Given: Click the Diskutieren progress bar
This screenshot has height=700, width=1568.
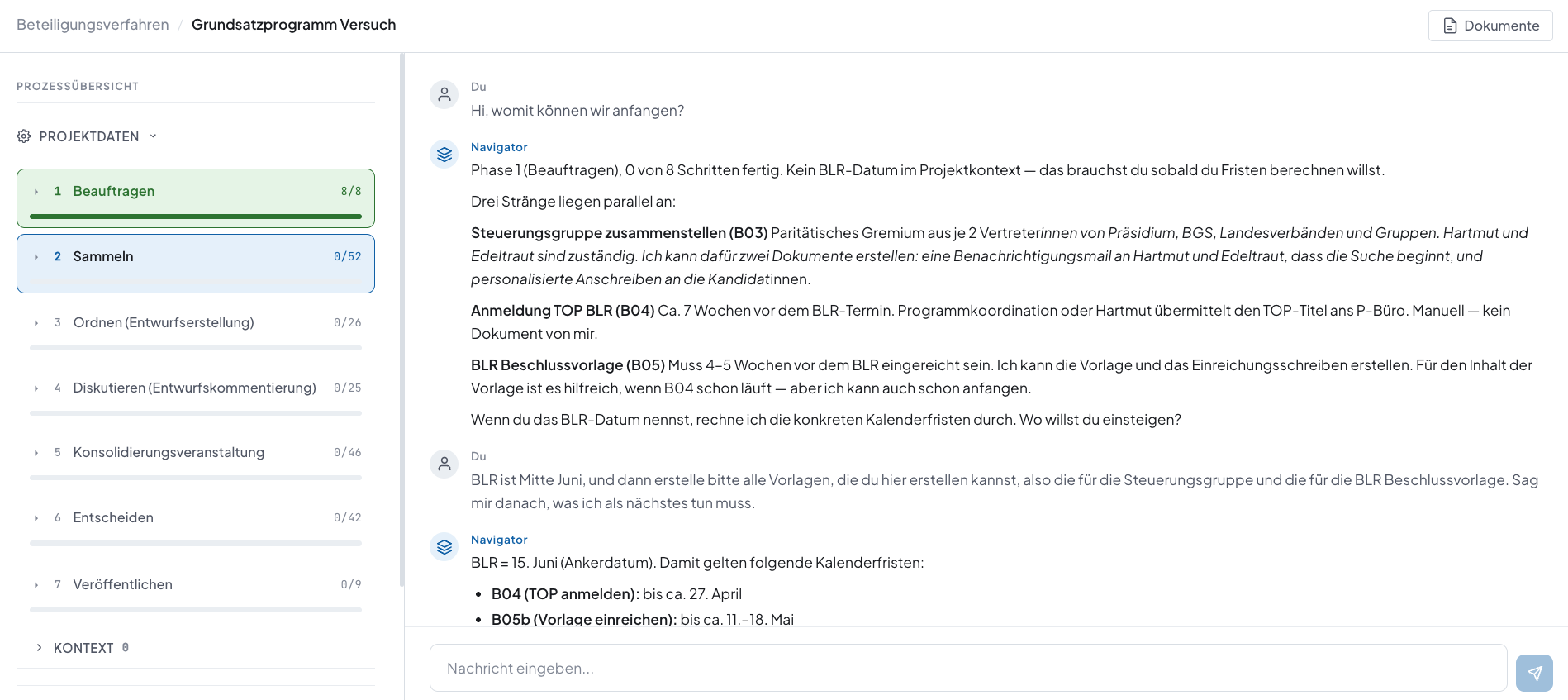Looking at the screenshot, I should coord(196,413).
